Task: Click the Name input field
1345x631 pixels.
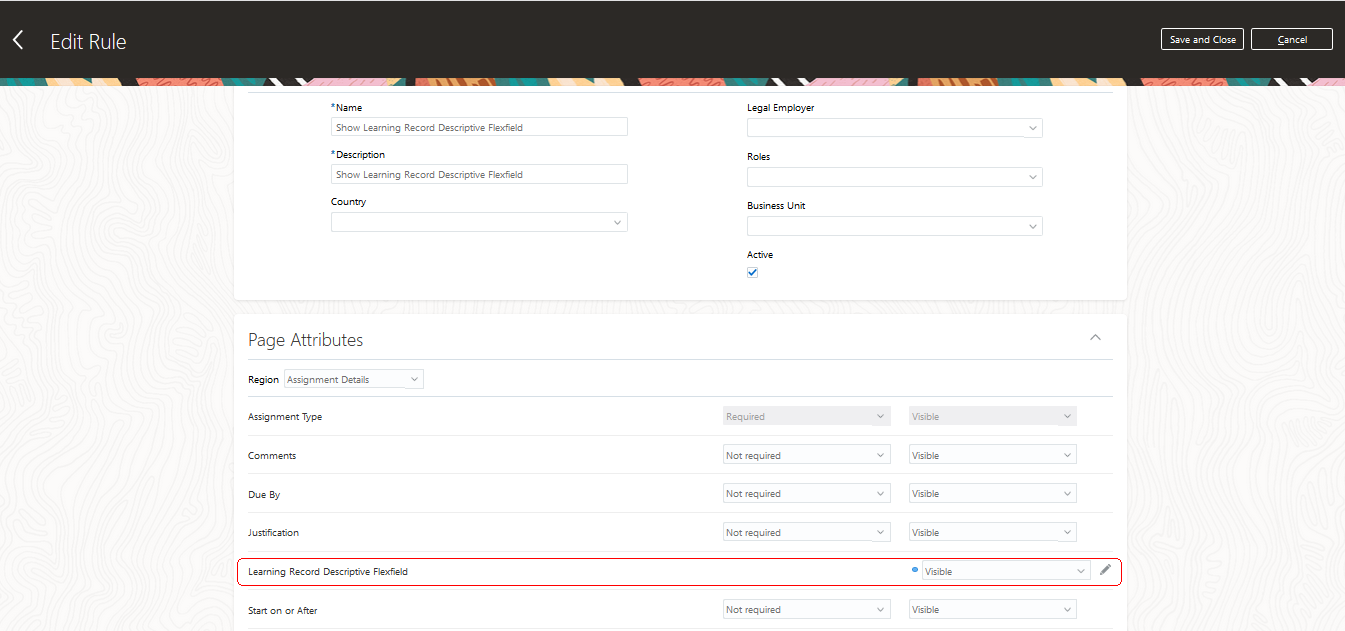Action: 479,127
